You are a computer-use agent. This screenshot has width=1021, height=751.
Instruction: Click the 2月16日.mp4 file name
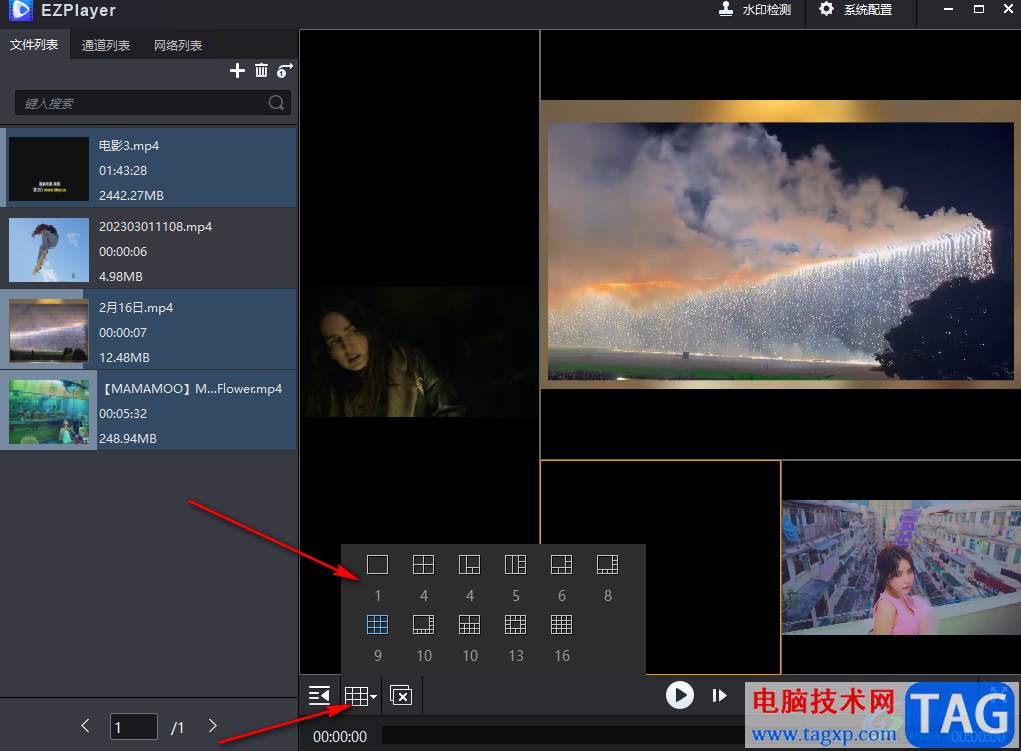(136, 307)
